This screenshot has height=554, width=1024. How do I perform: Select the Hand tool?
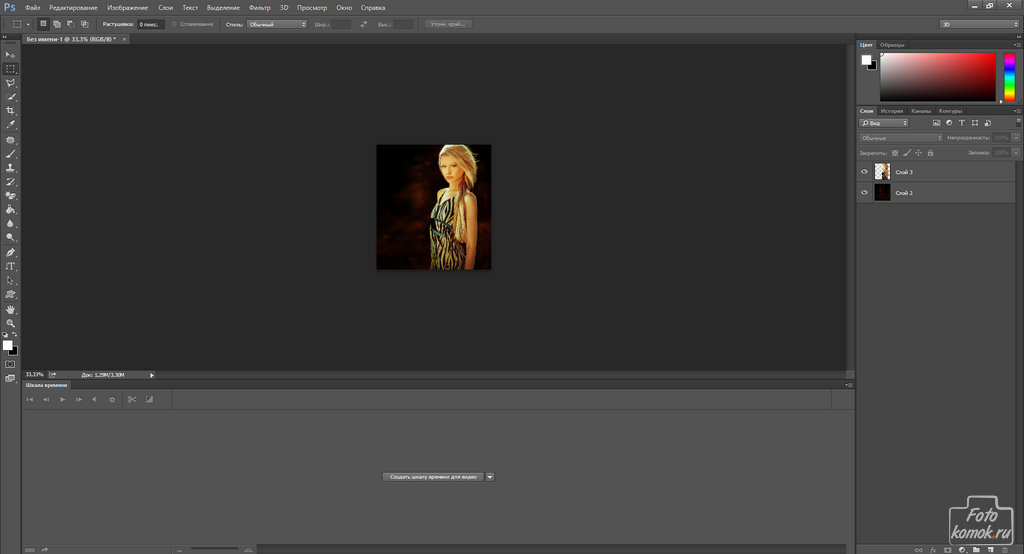point(11,310)
